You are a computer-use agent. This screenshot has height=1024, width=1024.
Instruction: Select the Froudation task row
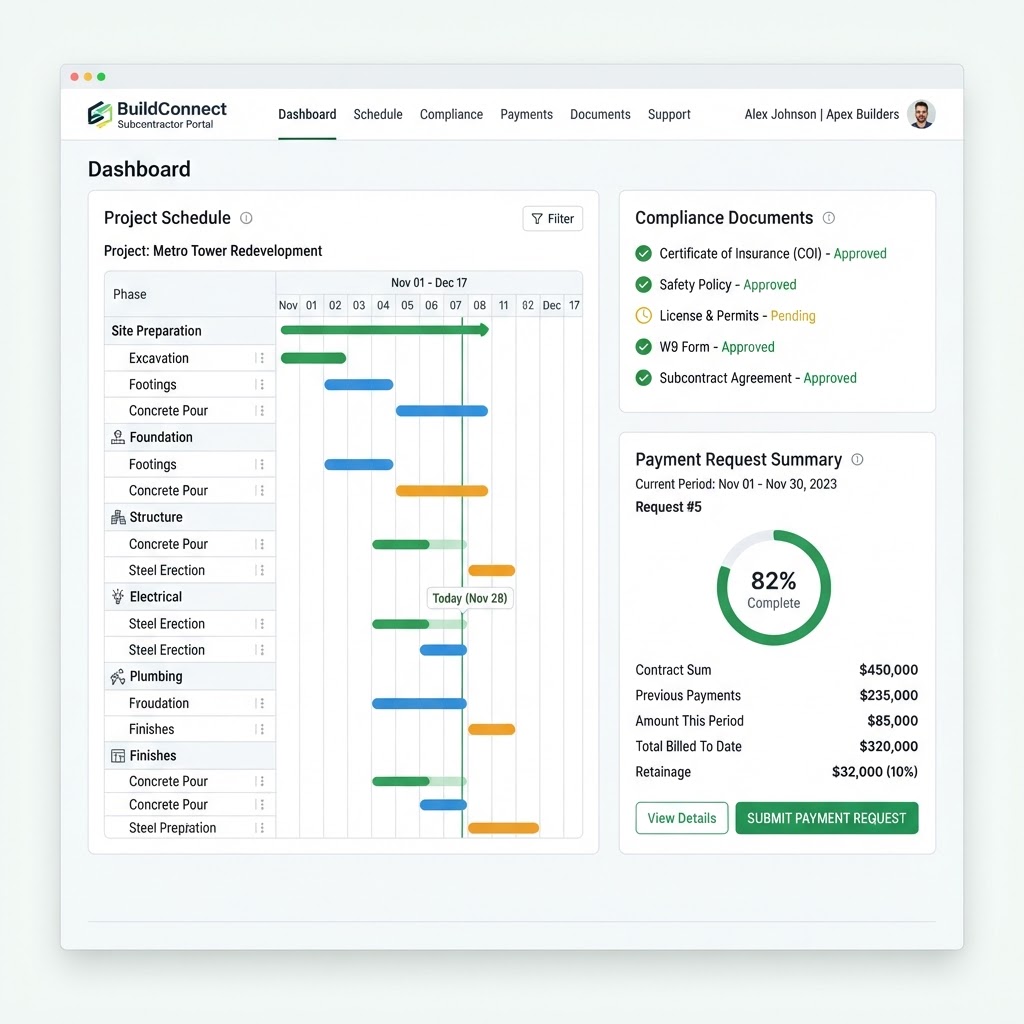click(190, 703)
